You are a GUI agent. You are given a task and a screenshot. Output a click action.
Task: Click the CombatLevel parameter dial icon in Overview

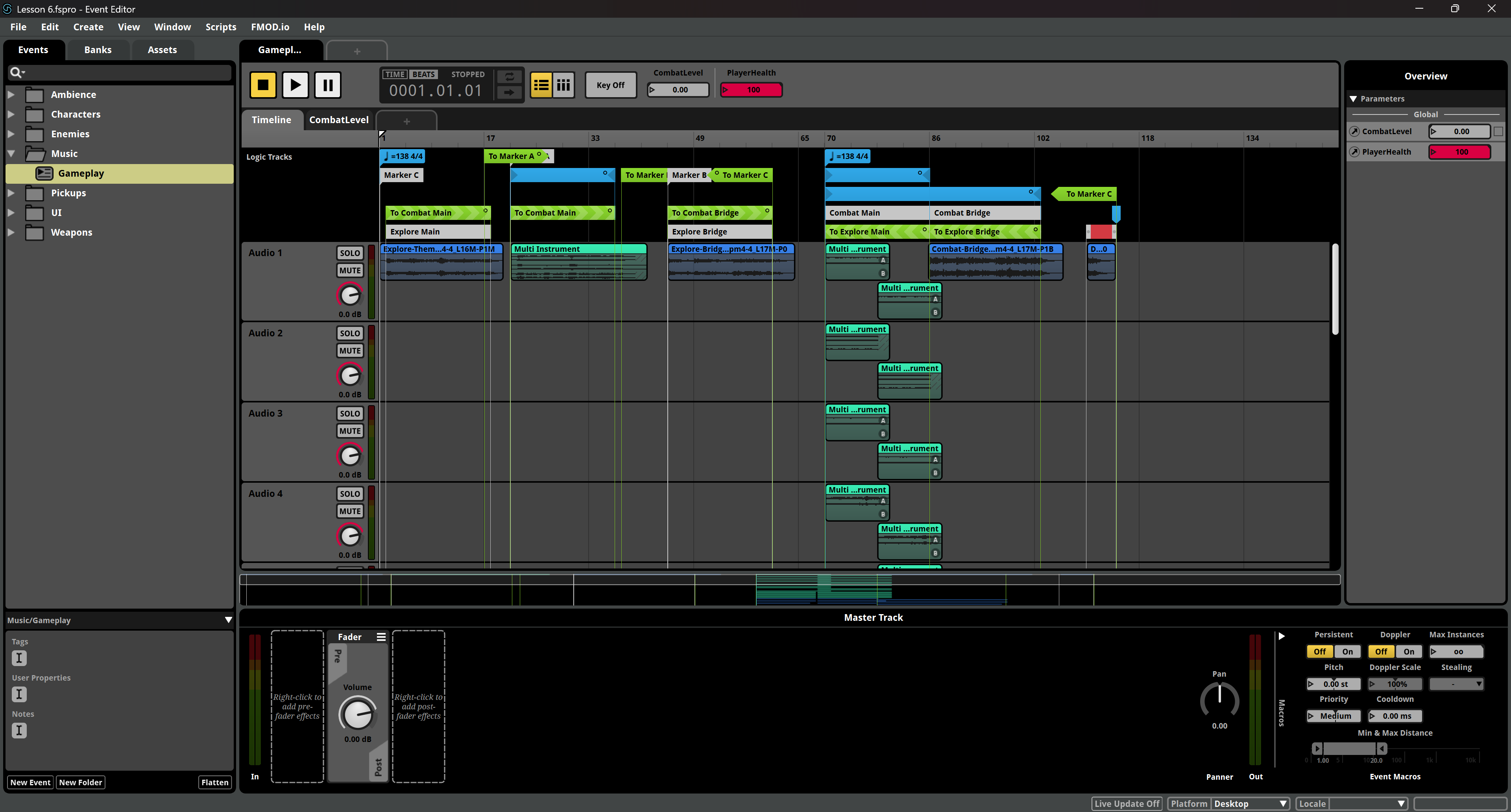point(1354,131)
